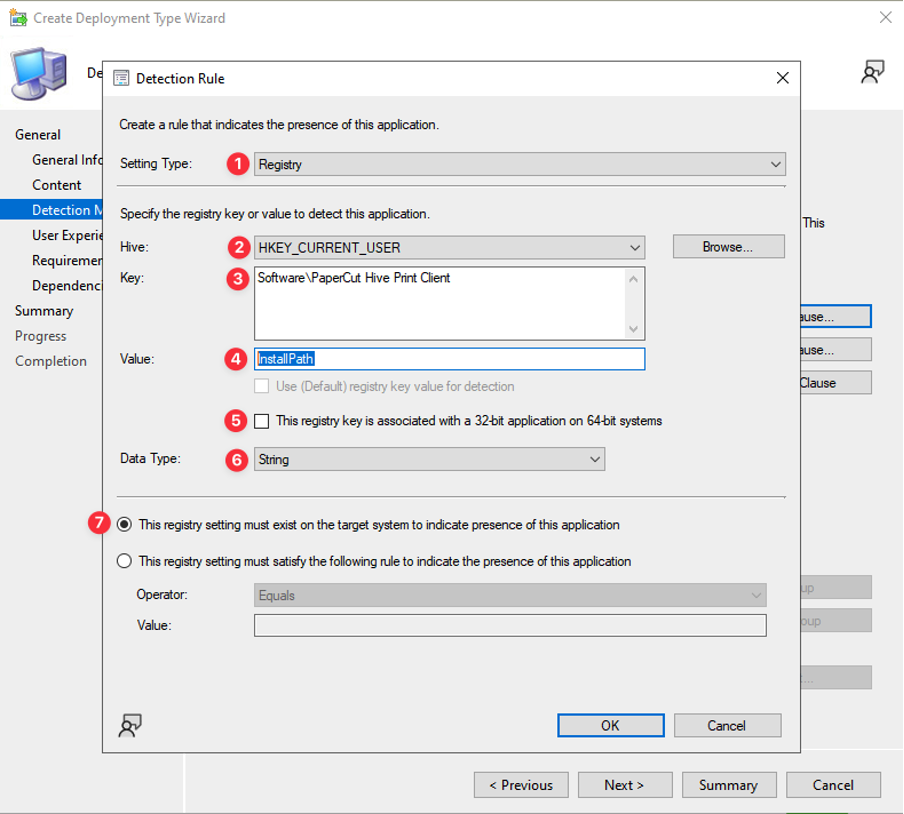
Task: Click the 'Operator:' label
Action: [x=162, y=594]
